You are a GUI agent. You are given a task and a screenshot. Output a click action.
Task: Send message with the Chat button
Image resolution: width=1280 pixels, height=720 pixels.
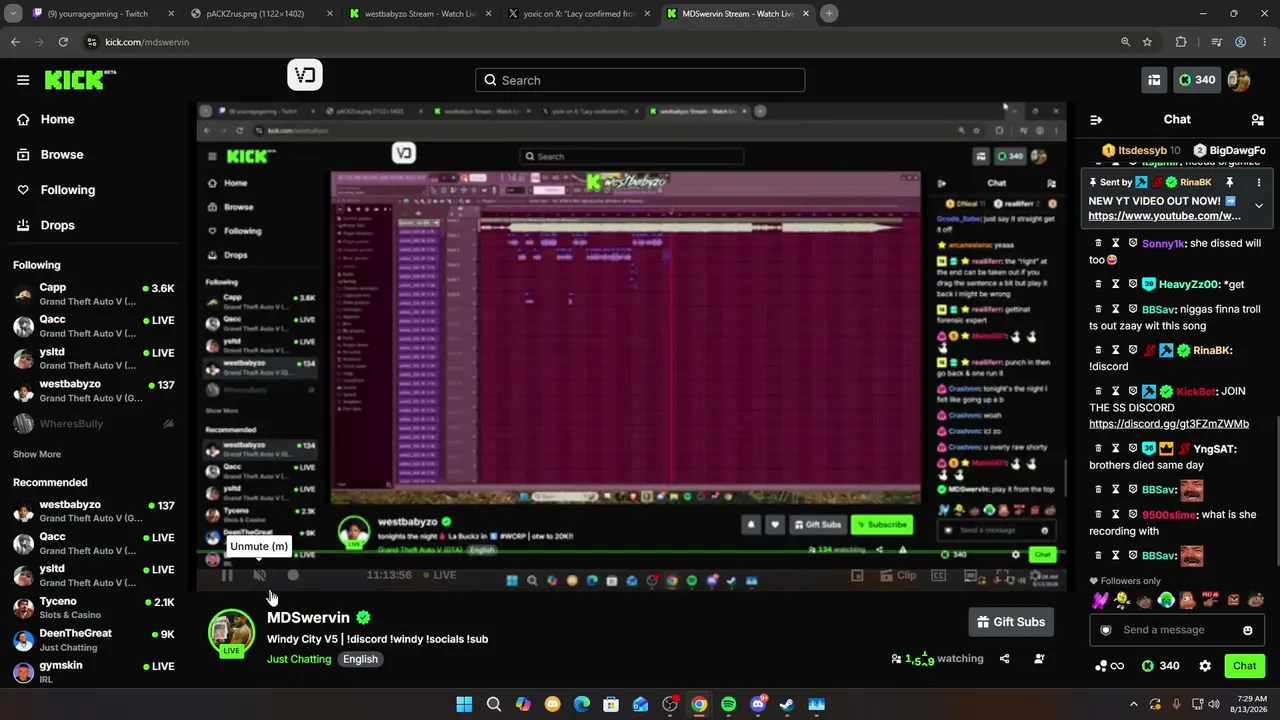1244,666
